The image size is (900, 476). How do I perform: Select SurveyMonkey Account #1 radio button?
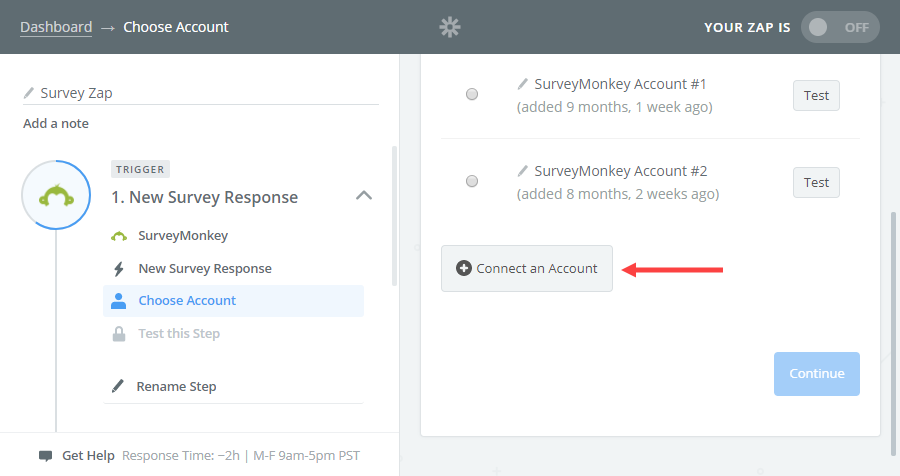pos(472,94)
